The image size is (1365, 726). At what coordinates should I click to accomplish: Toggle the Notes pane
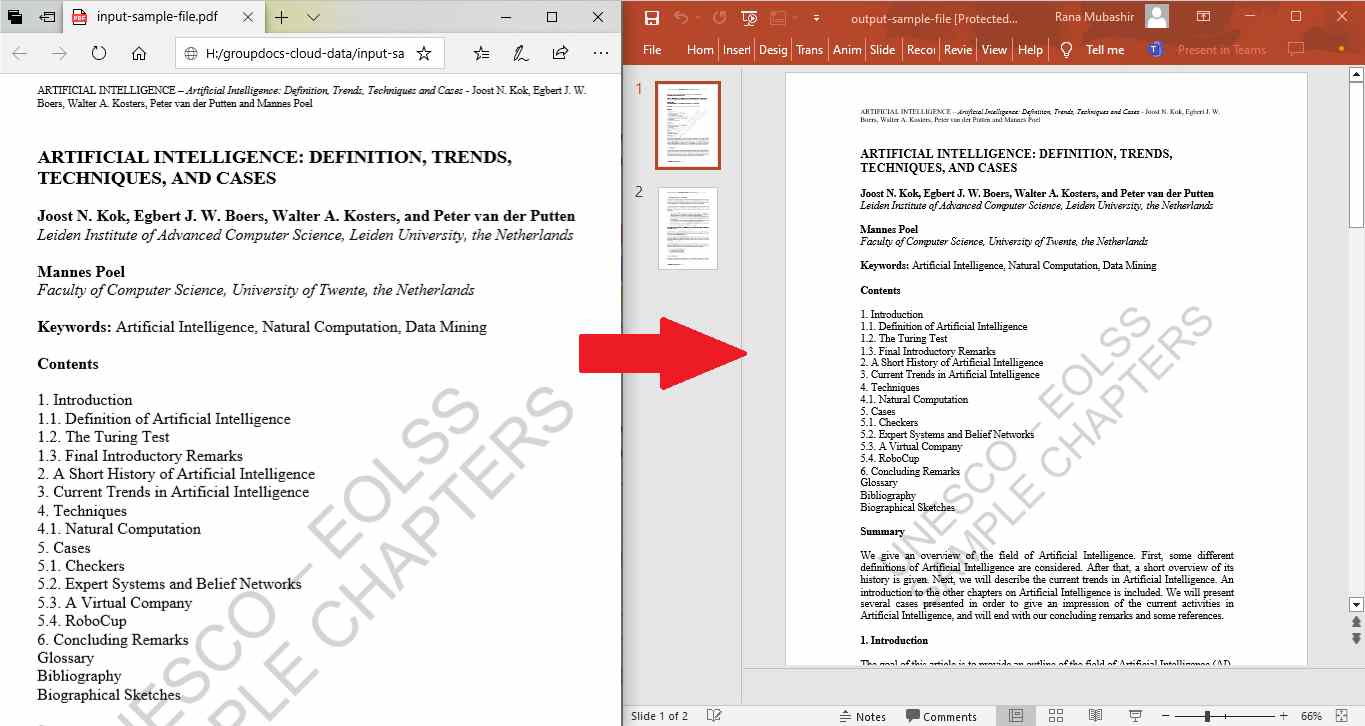(862, 716)
